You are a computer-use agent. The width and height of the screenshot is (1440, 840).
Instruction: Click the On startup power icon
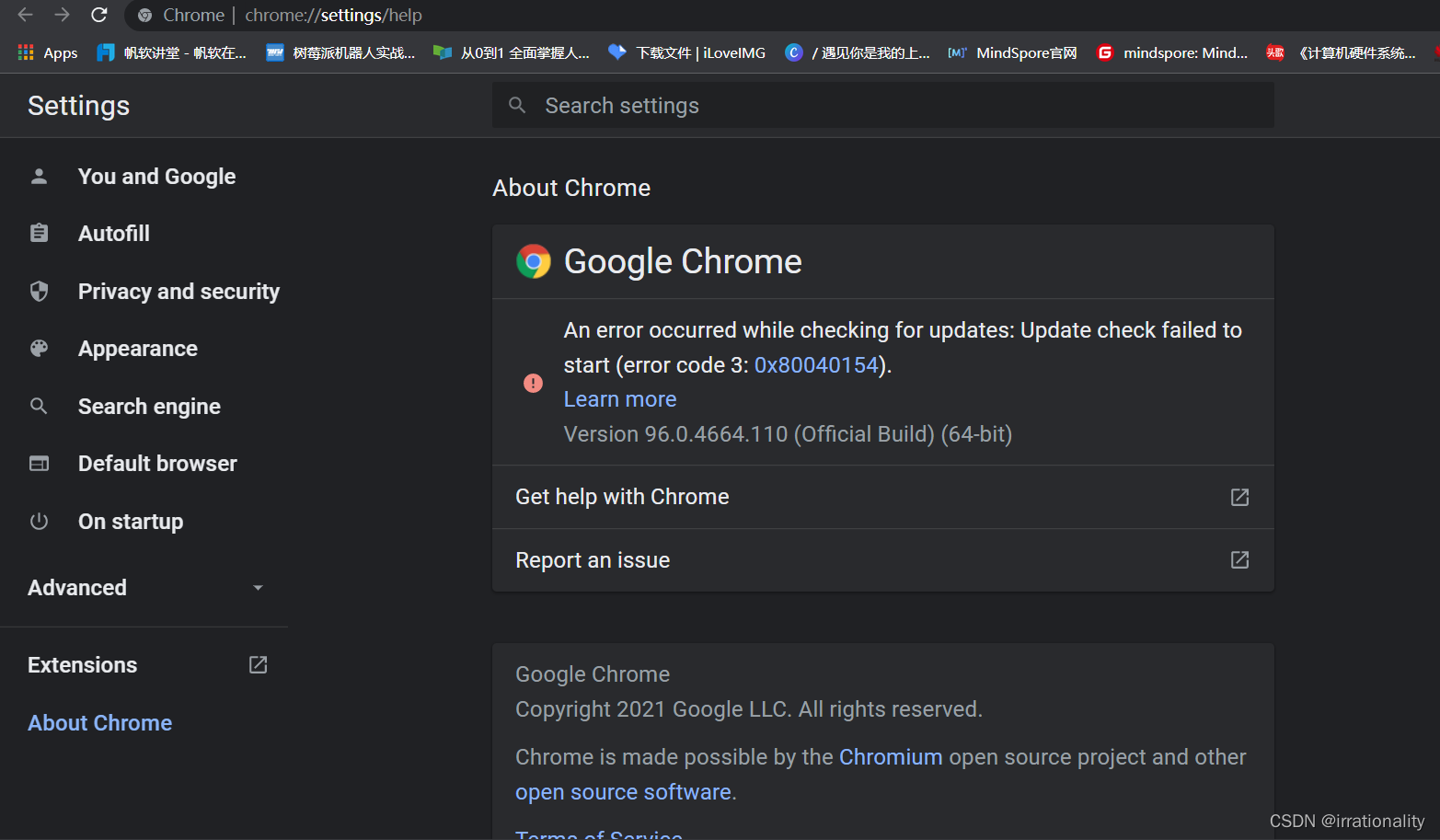coord(39,521)
